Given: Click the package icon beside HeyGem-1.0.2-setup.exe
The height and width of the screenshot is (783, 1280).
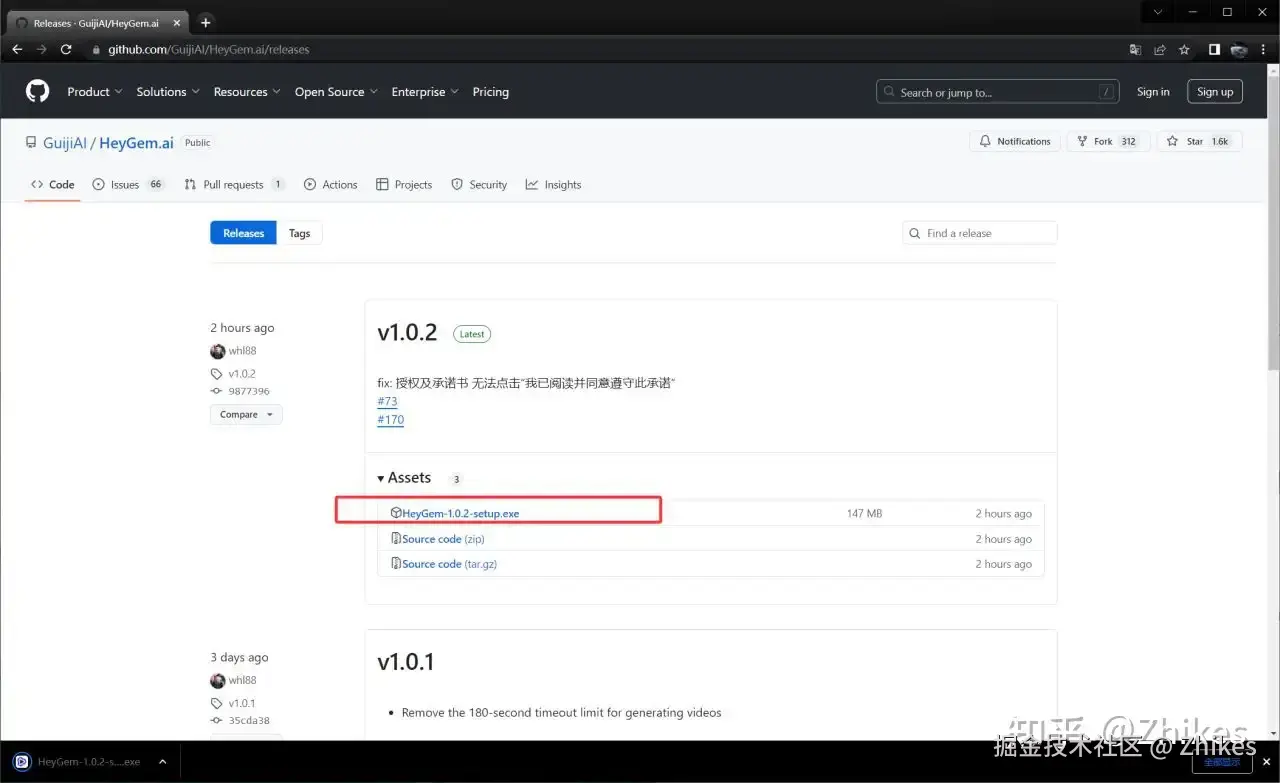Looking at the screenshot, I should (x=396, y=513).
